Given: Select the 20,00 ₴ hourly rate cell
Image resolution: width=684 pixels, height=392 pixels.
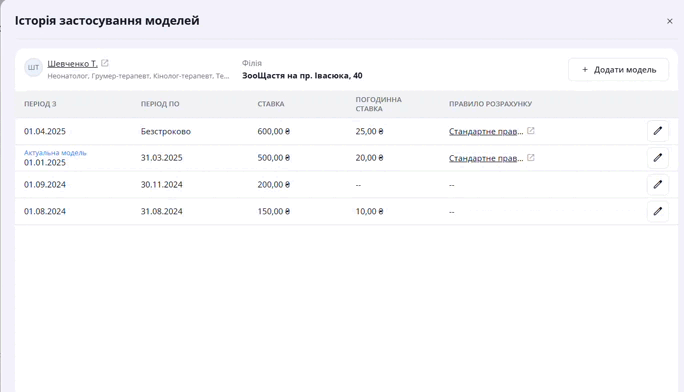Looking at the screenshot, I should tap(369, 158).
